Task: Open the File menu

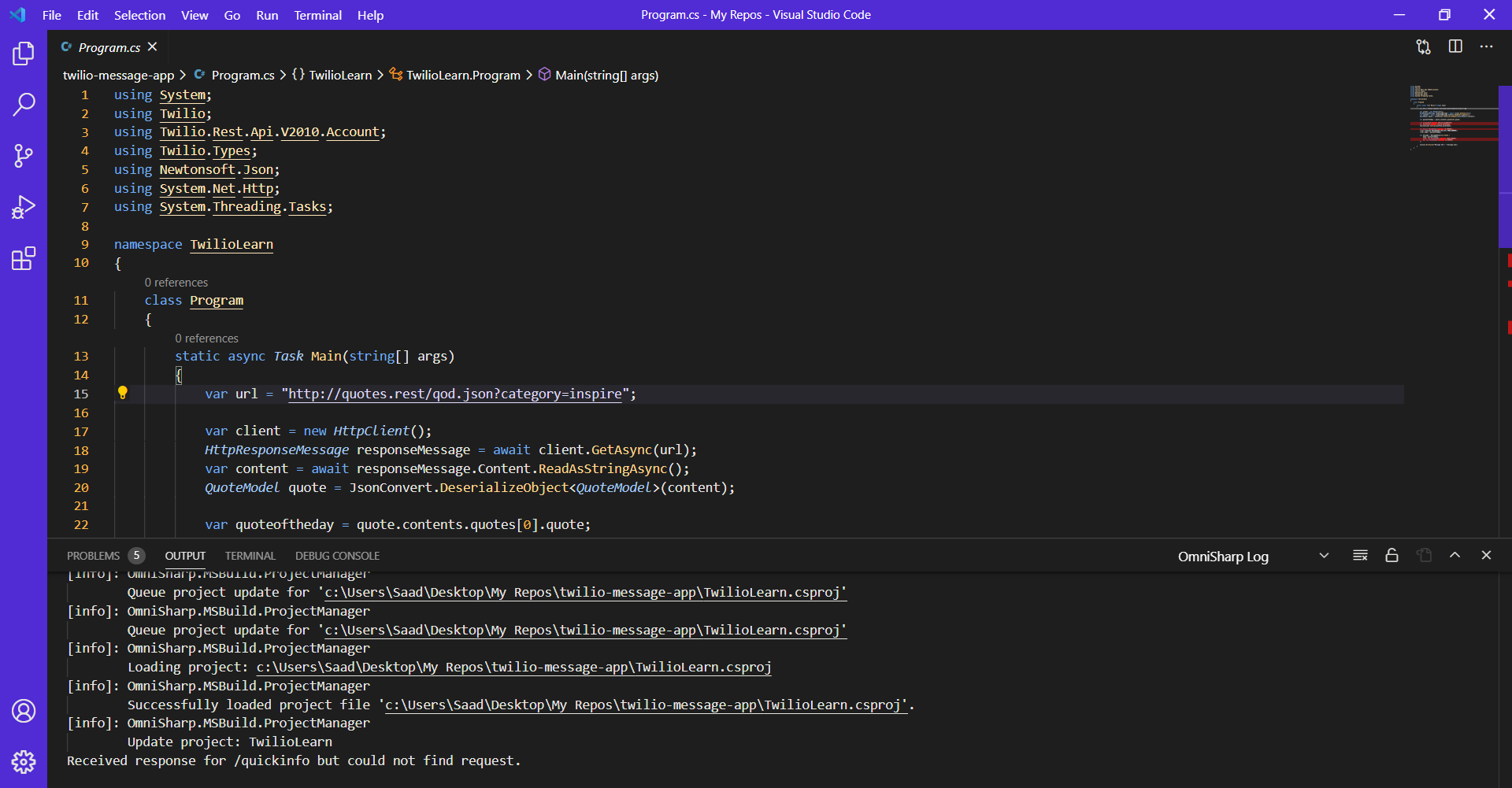Action: [52, 15]
